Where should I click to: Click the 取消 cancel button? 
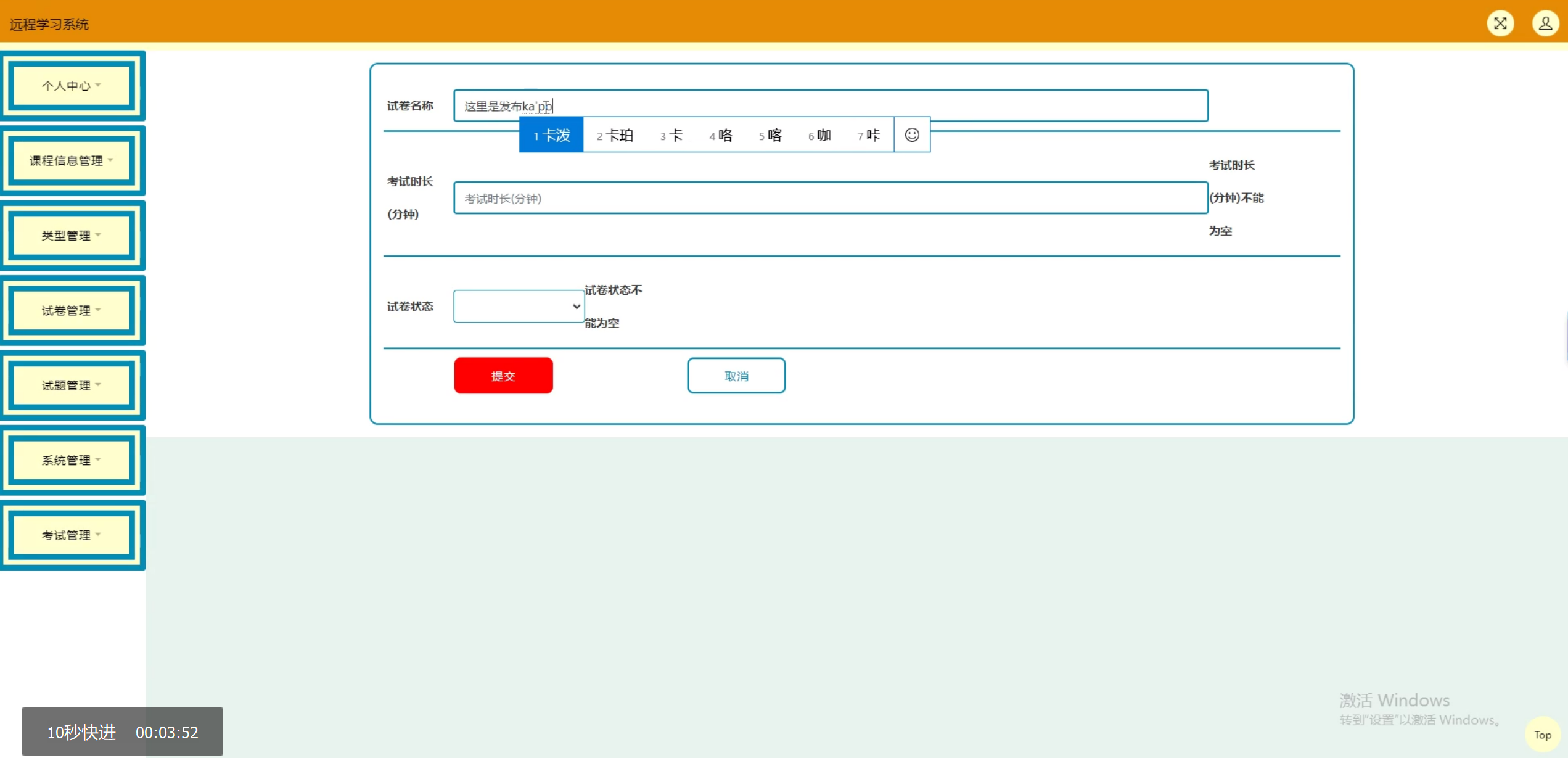[x=736, y=376]
